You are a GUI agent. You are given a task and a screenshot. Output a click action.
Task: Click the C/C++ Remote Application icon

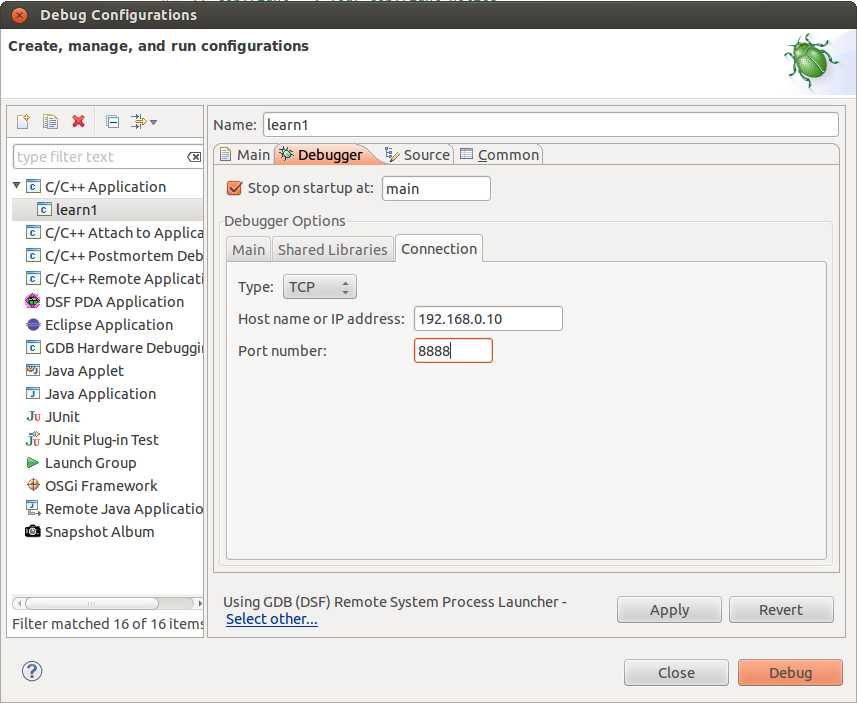point(33,278)
